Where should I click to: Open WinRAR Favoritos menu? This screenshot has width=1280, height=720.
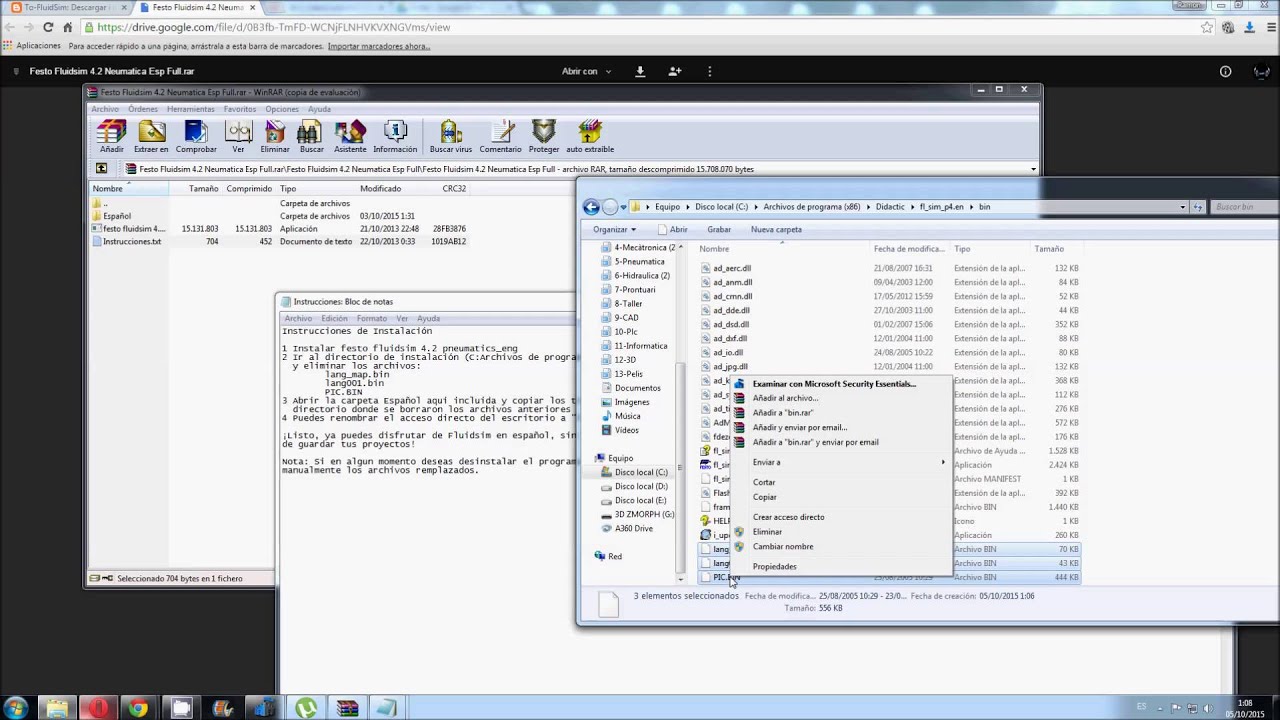[239, 109]
